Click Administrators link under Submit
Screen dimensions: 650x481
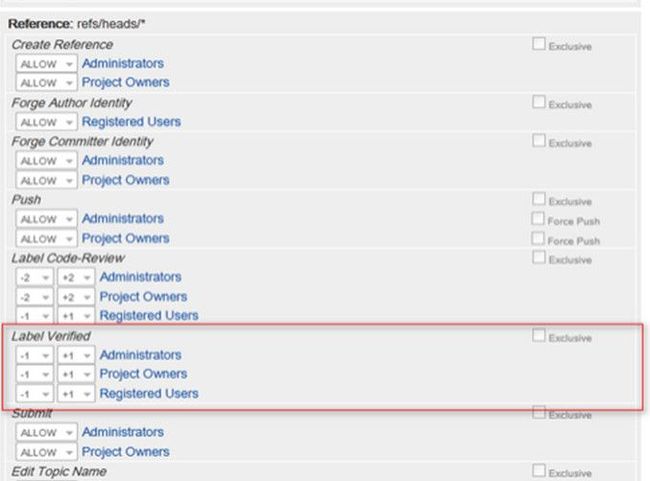(x=122, y=432)
